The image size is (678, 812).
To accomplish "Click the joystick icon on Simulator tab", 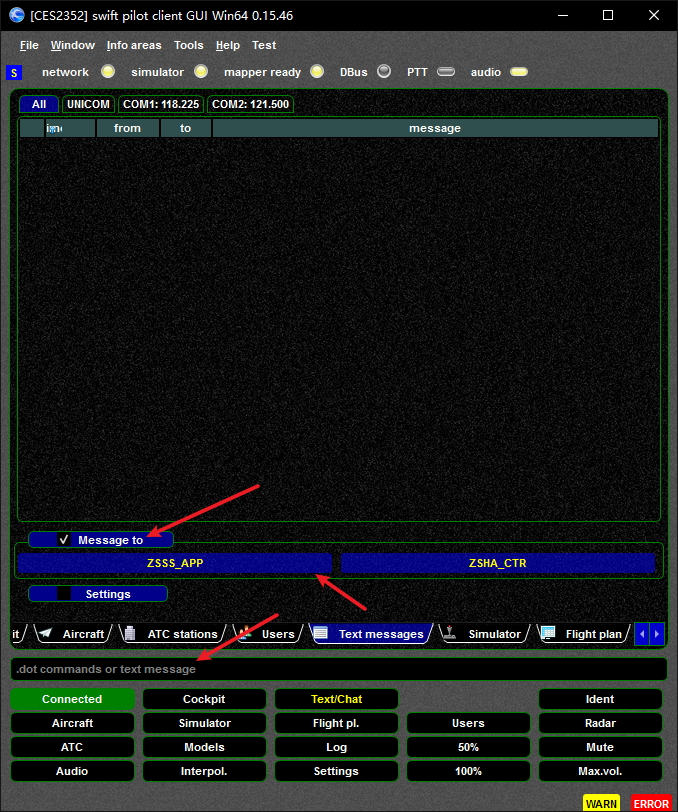I will tap(451, 634).
